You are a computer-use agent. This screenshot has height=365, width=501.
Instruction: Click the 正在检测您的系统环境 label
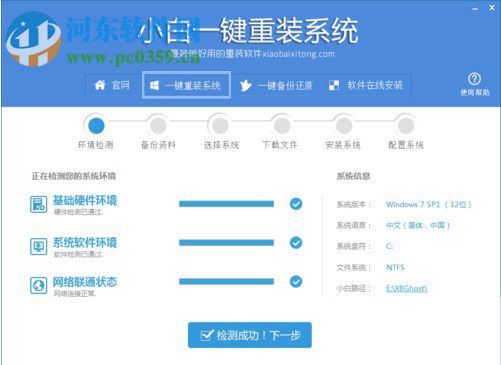pyautogui.click(x=74, y=176)
